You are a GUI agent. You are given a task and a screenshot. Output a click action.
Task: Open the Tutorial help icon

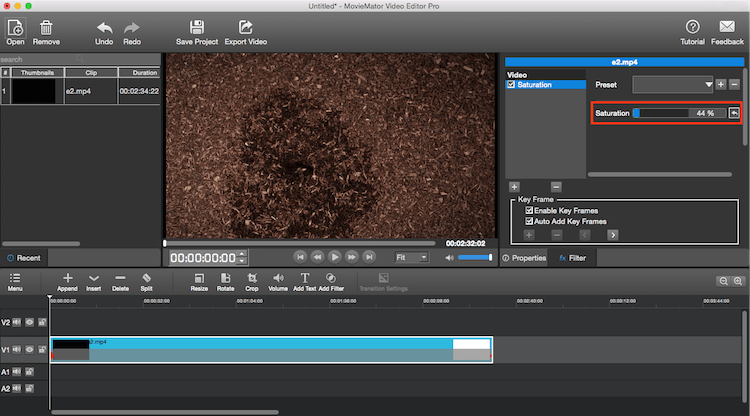point(692,33)
